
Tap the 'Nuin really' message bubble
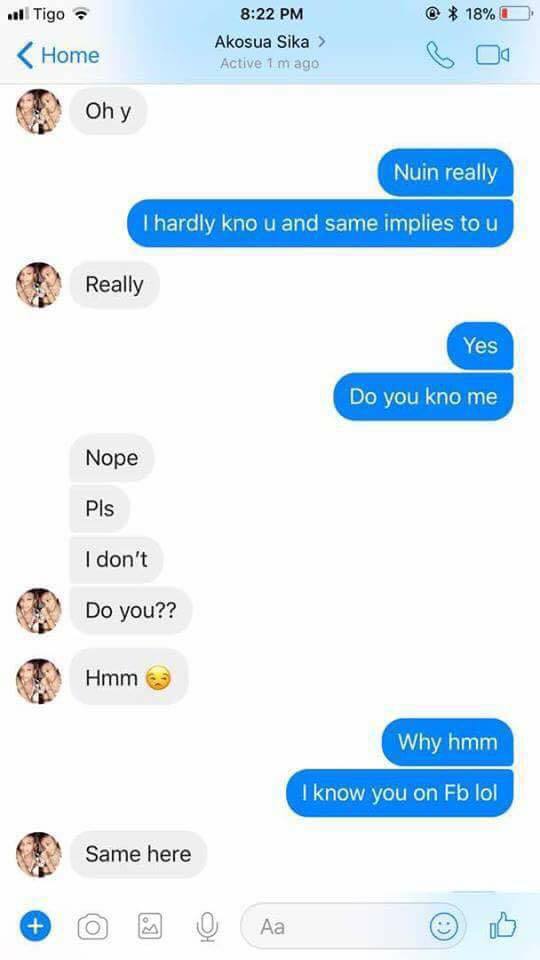click(x=445, y=173)
